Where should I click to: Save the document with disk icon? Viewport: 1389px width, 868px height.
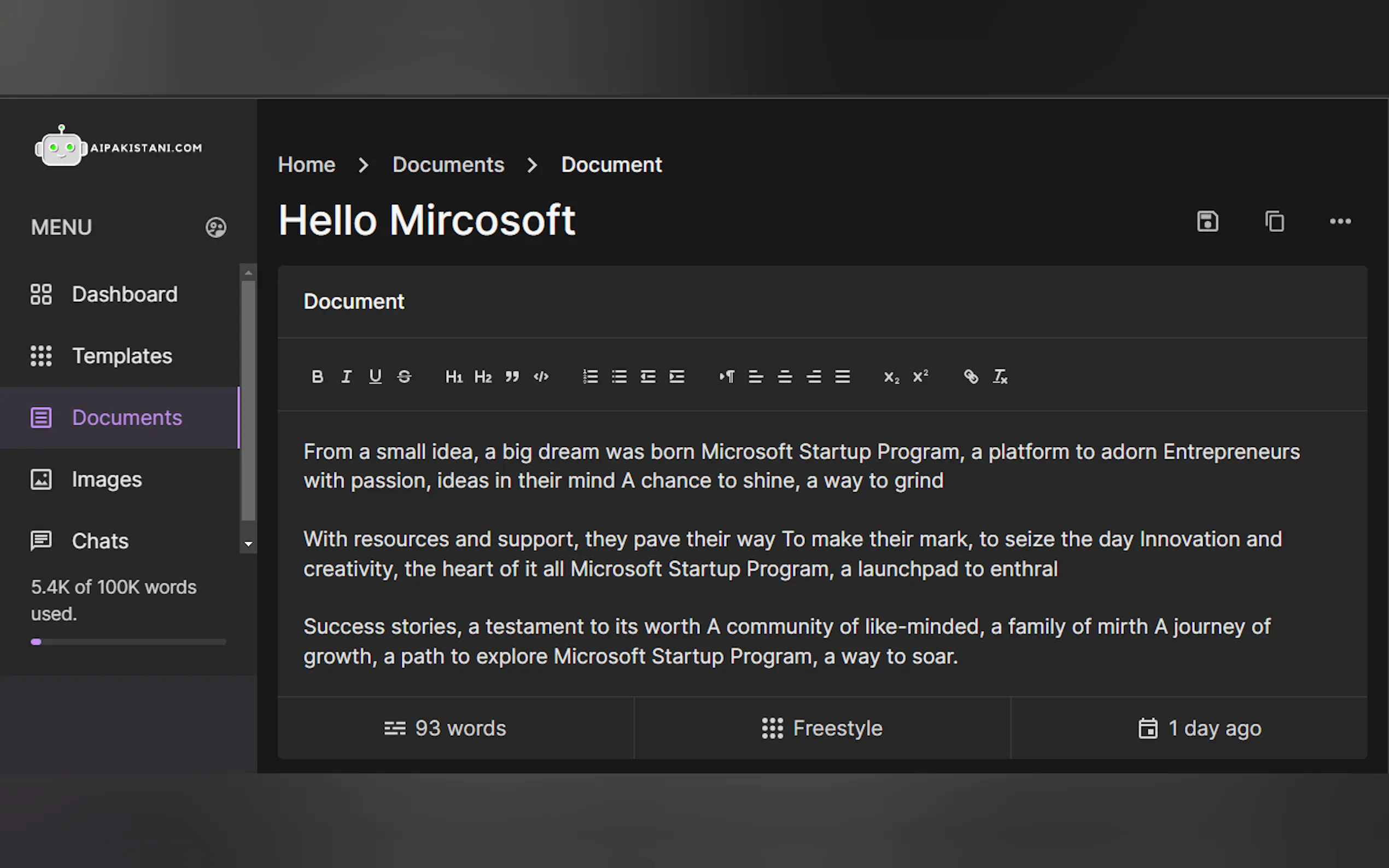click(x=1207, y=221)
